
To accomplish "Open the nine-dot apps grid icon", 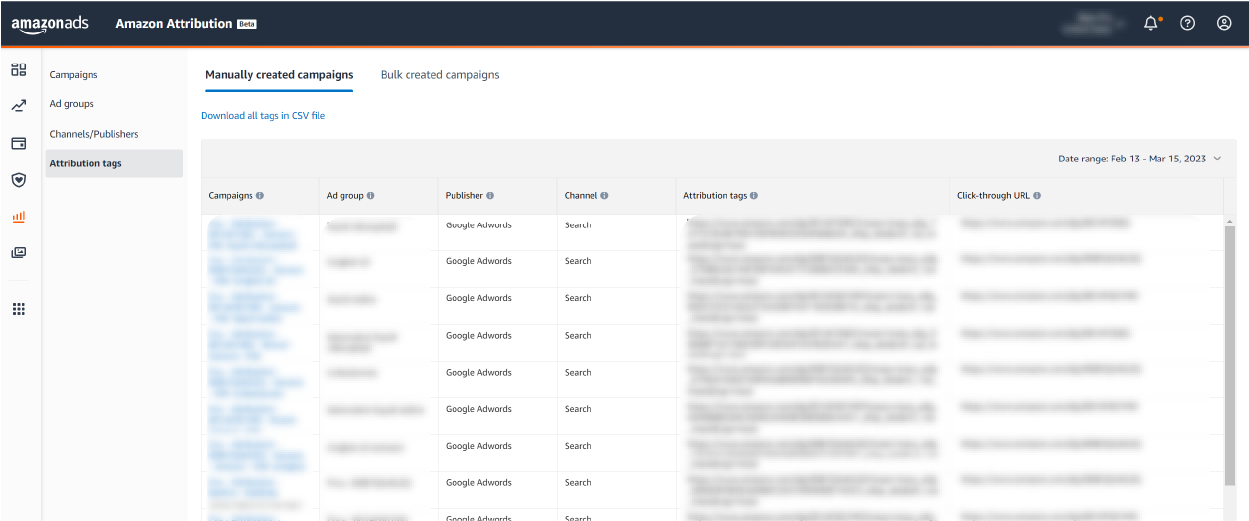I will pyautogui.click(x=18, y=309).
